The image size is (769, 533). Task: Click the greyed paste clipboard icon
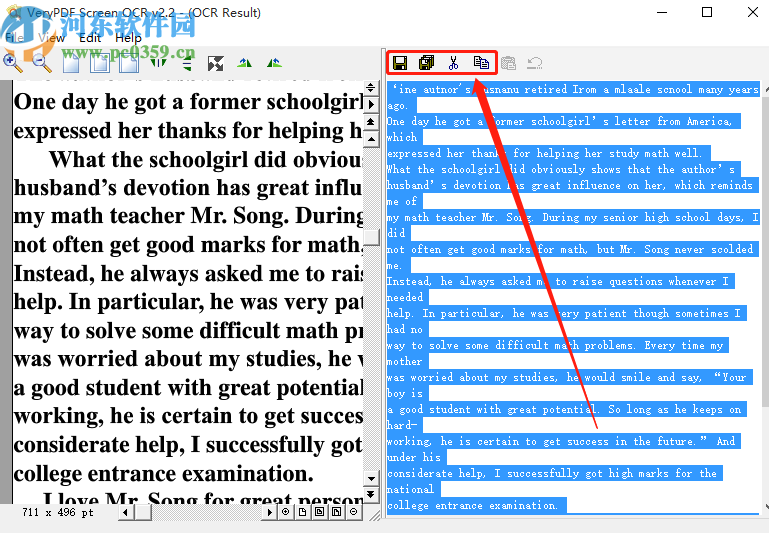tap(509, 63)
